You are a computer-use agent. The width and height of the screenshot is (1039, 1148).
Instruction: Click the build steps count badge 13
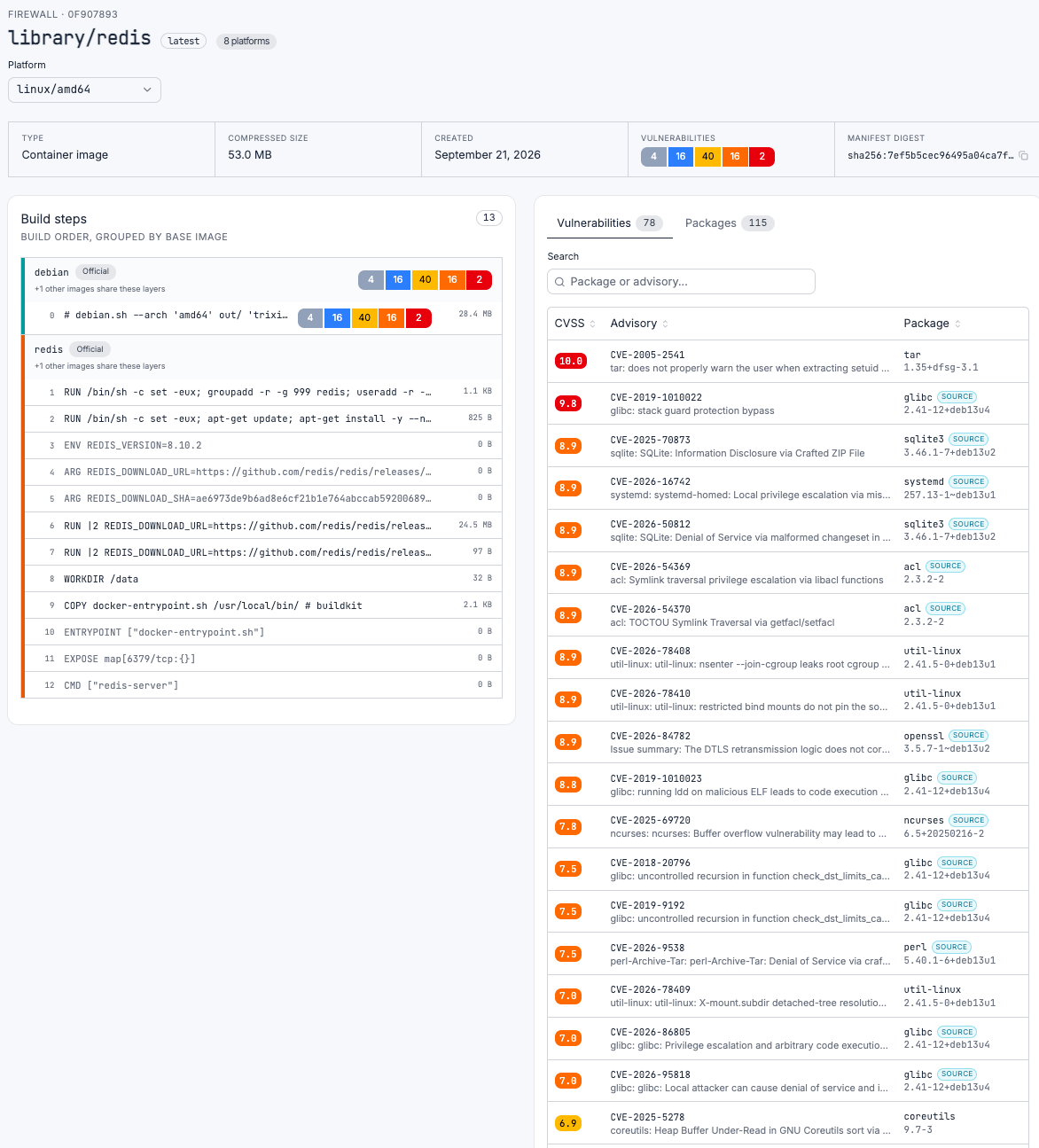489,218
